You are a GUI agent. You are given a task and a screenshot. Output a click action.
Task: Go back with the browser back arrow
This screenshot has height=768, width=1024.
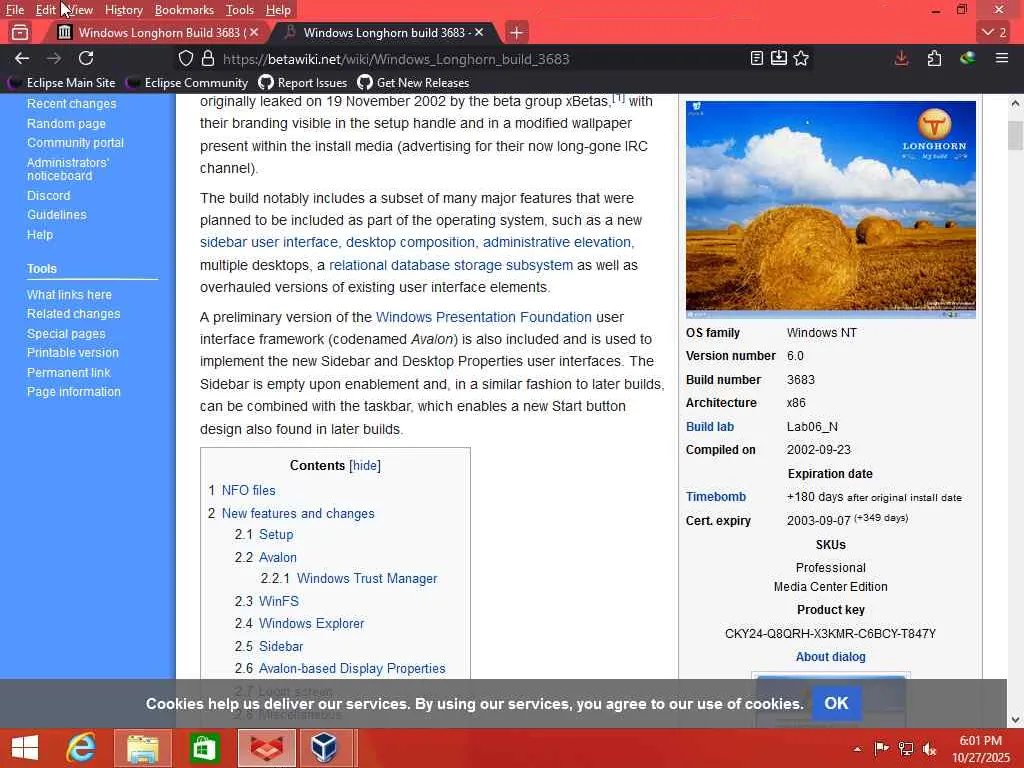click(22, 58)
